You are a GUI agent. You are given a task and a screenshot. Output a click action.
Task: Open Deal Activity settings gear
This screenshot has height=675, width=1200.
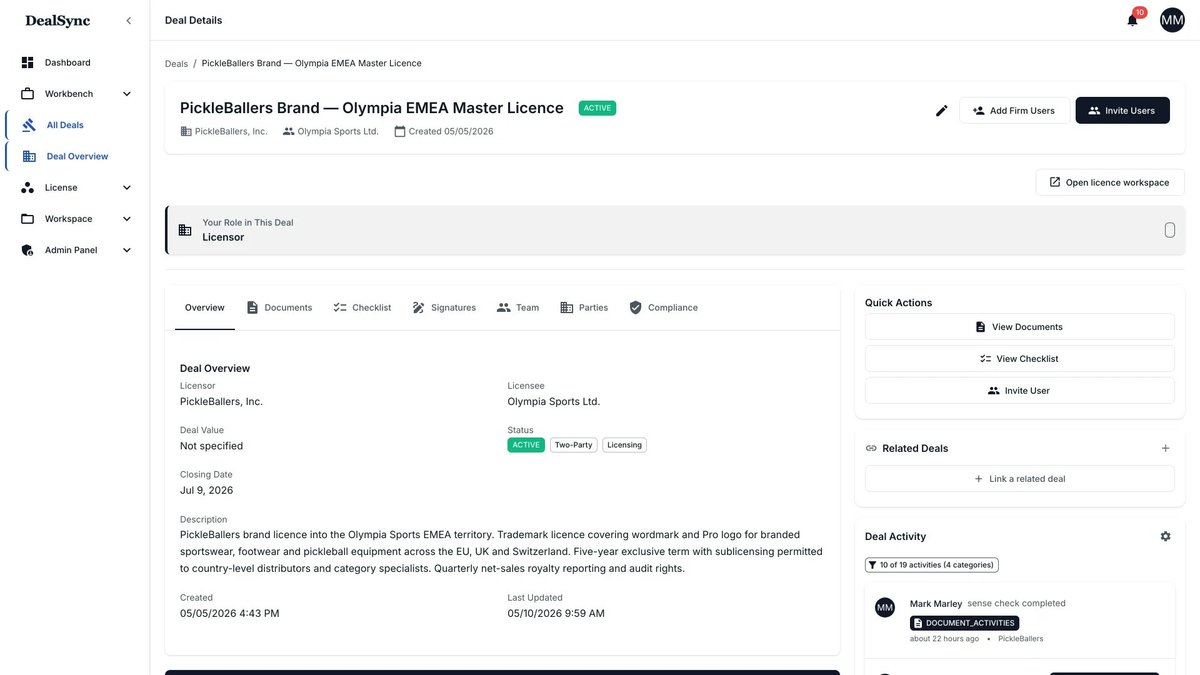tap(1165, 536)
